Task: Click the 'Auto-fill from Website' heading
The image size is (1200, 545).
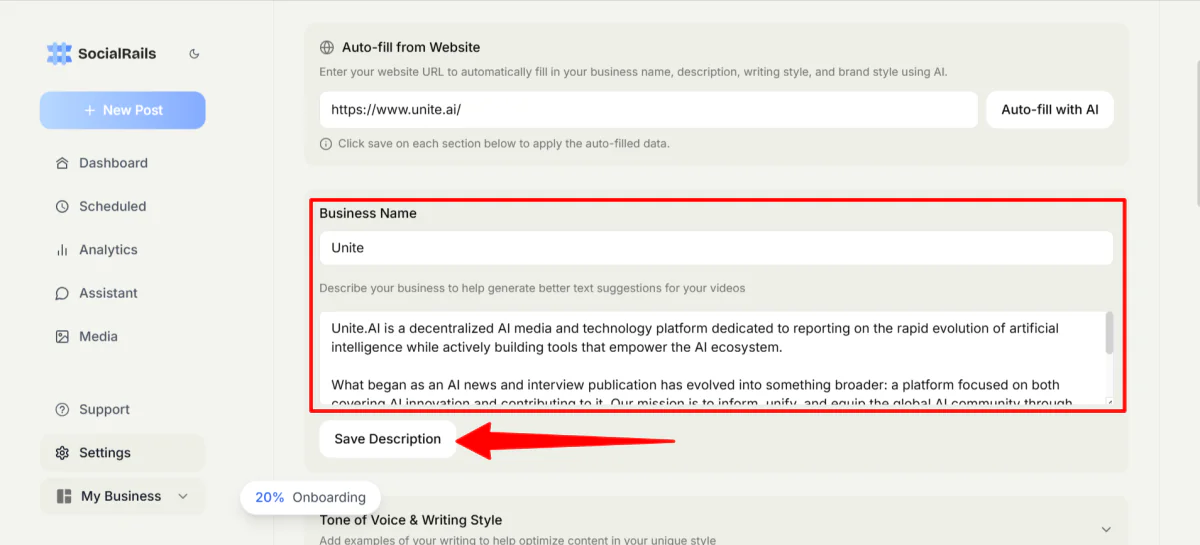Action: coord(411,47)
